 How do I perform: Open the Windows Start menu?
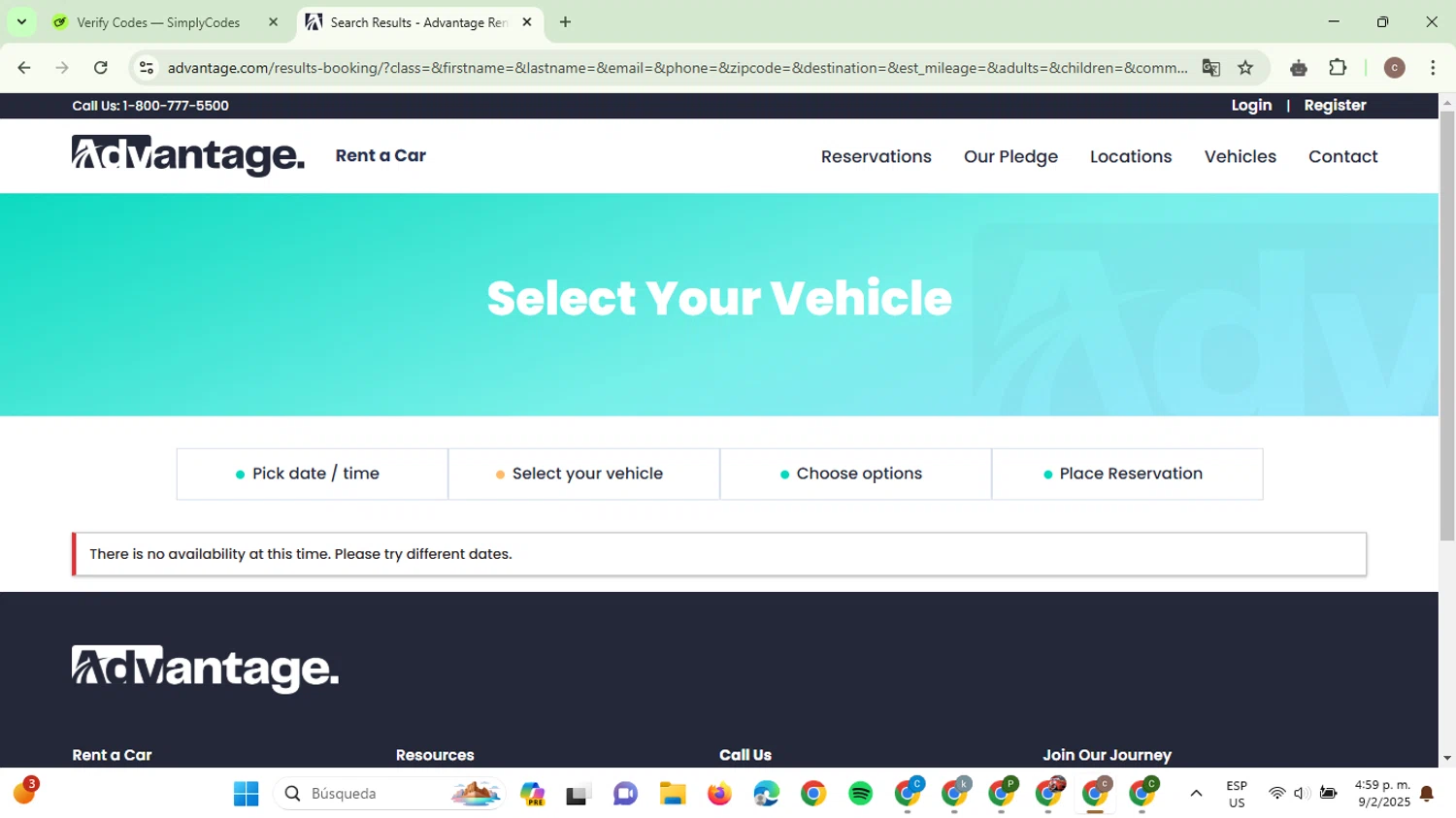coord(247,794)
